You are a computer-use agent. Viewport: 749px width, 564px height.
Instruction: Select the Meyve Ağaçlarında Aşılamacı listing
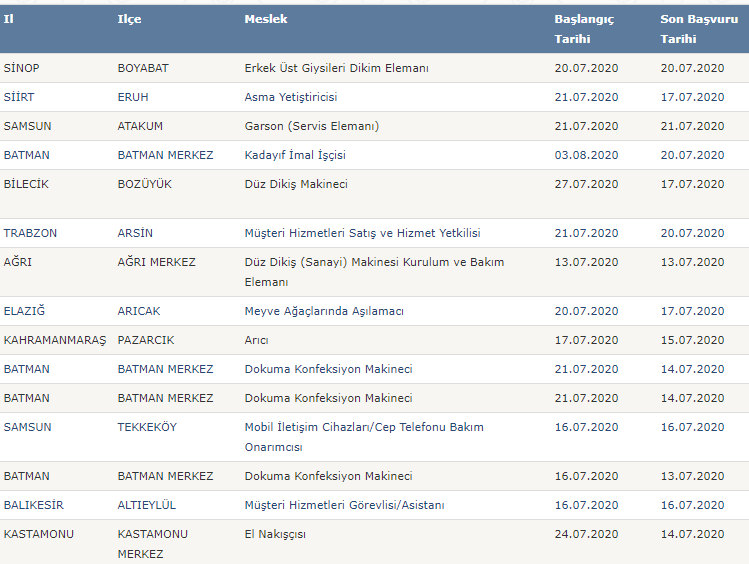tap(324, 311)
